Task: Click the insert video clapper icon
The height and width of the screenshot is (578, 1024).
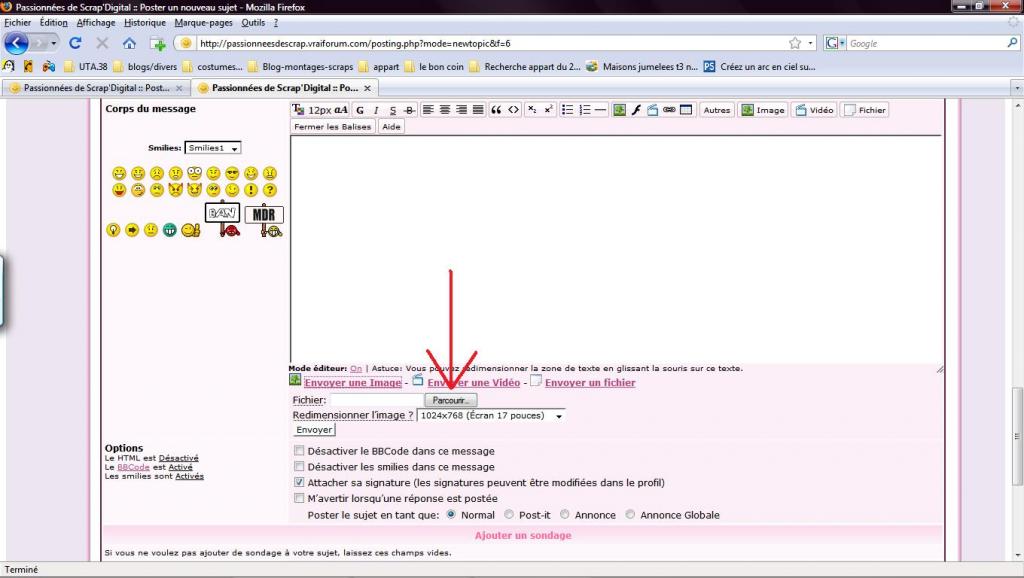Action: 652,110
